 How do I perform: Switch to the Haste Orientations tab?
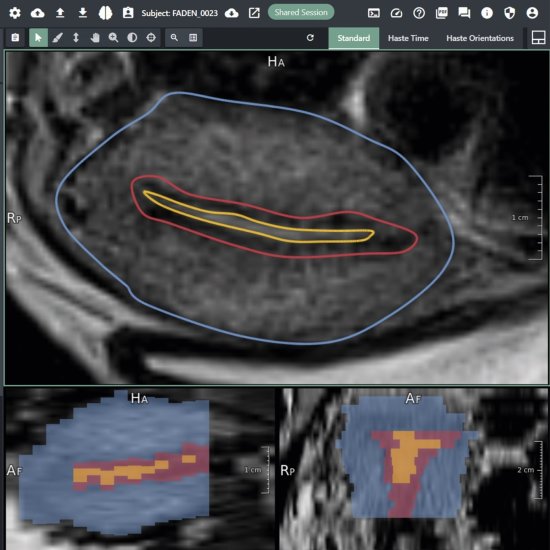point(480,38)
